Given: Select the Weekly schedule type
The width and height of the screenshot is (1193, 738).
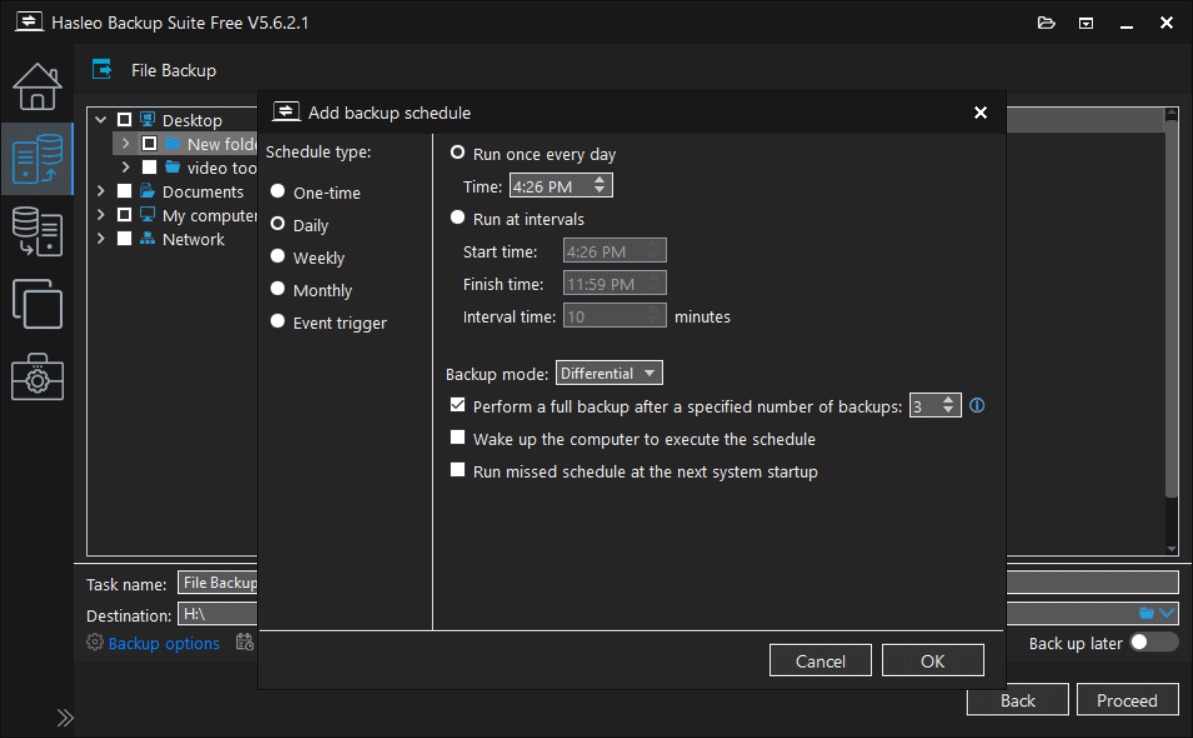Looking at the screenshot, I should (277, 257).
